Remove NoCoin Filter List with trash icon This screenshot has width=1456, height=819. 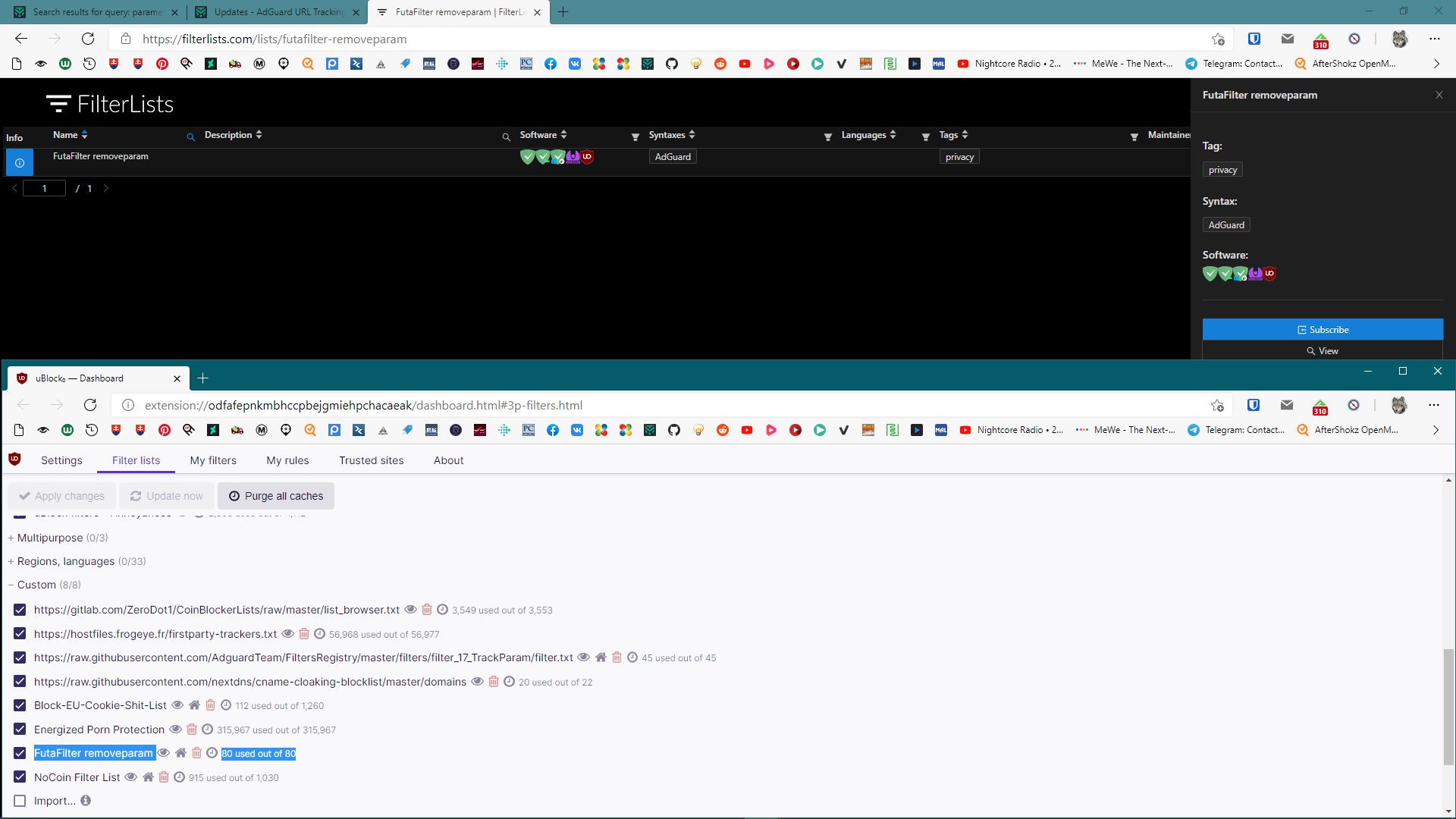(x=164, y=777)
